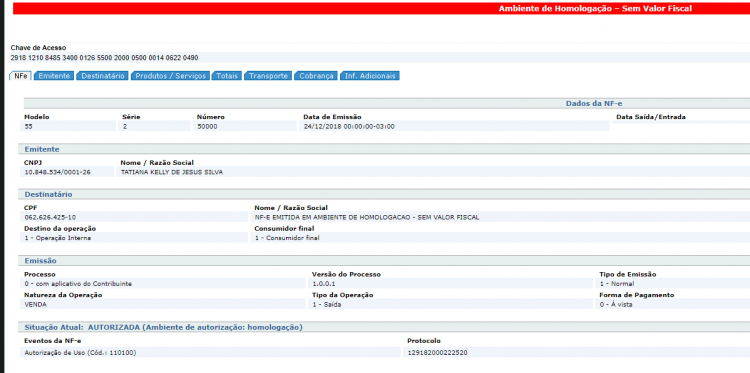Image resolution: width=750 pixels, height=373 pixels.
Task: Click the value 1 - Operação Interna
Action: click(57, 238)
